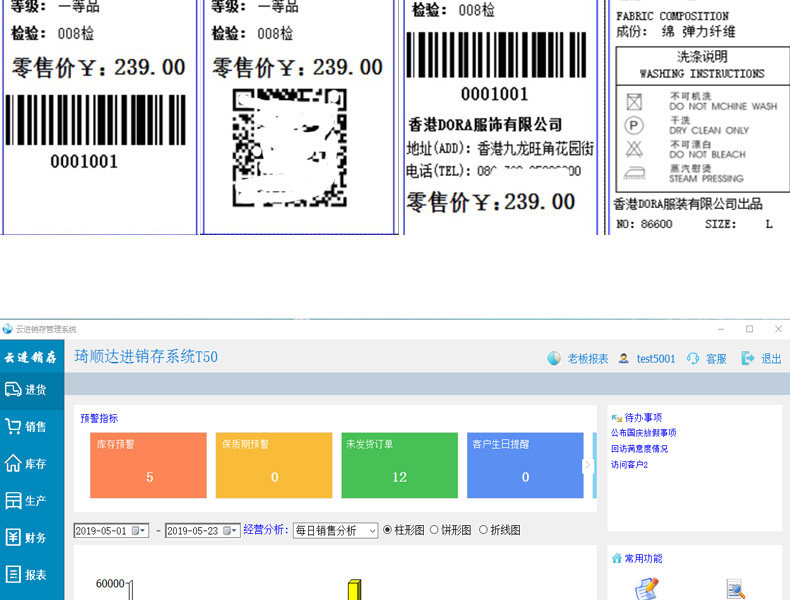Click the 预警指标 heading

pos(99,418)
